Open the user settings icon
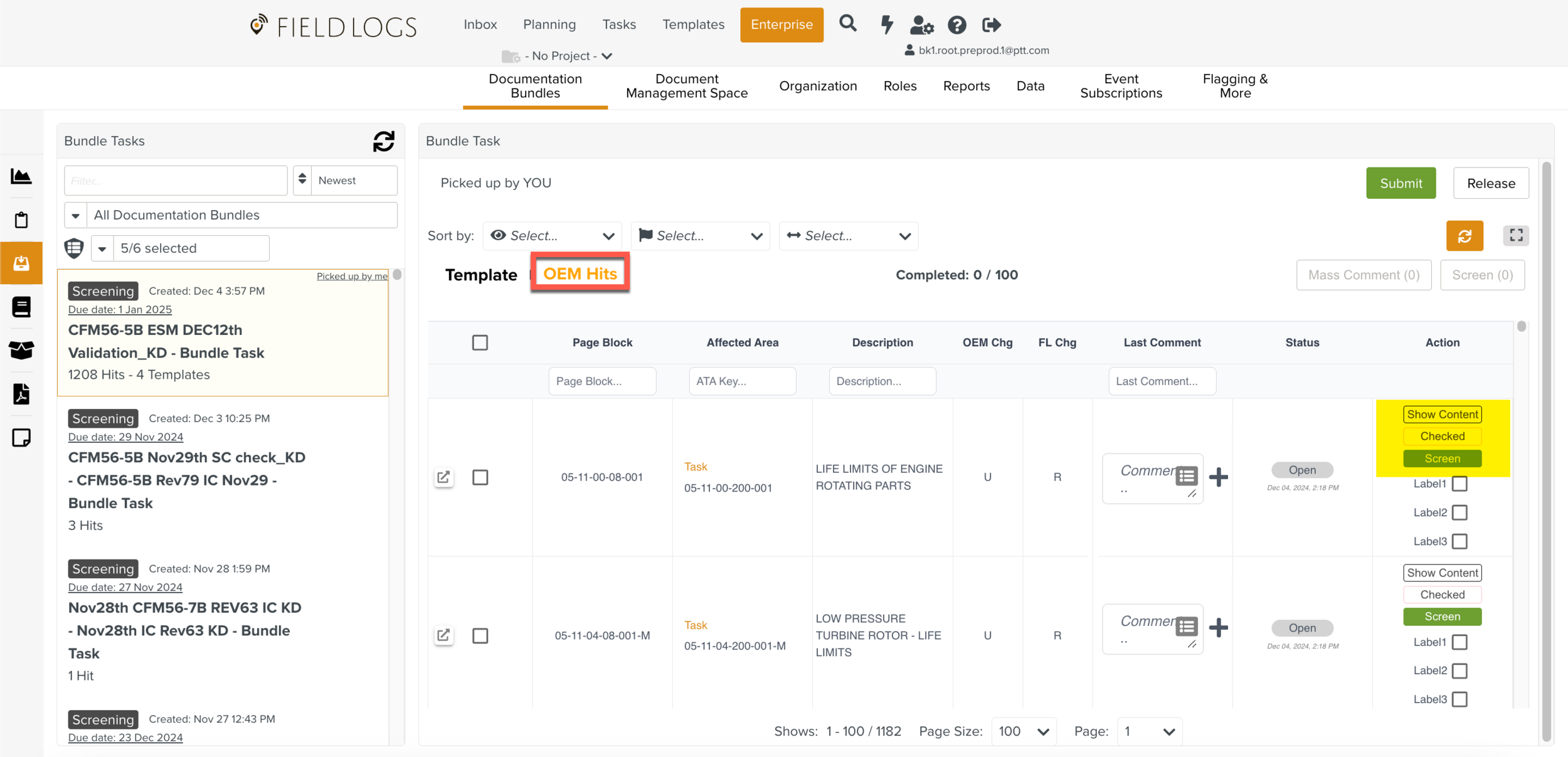Screen dimensions: 1568x757 coord(921,25)
